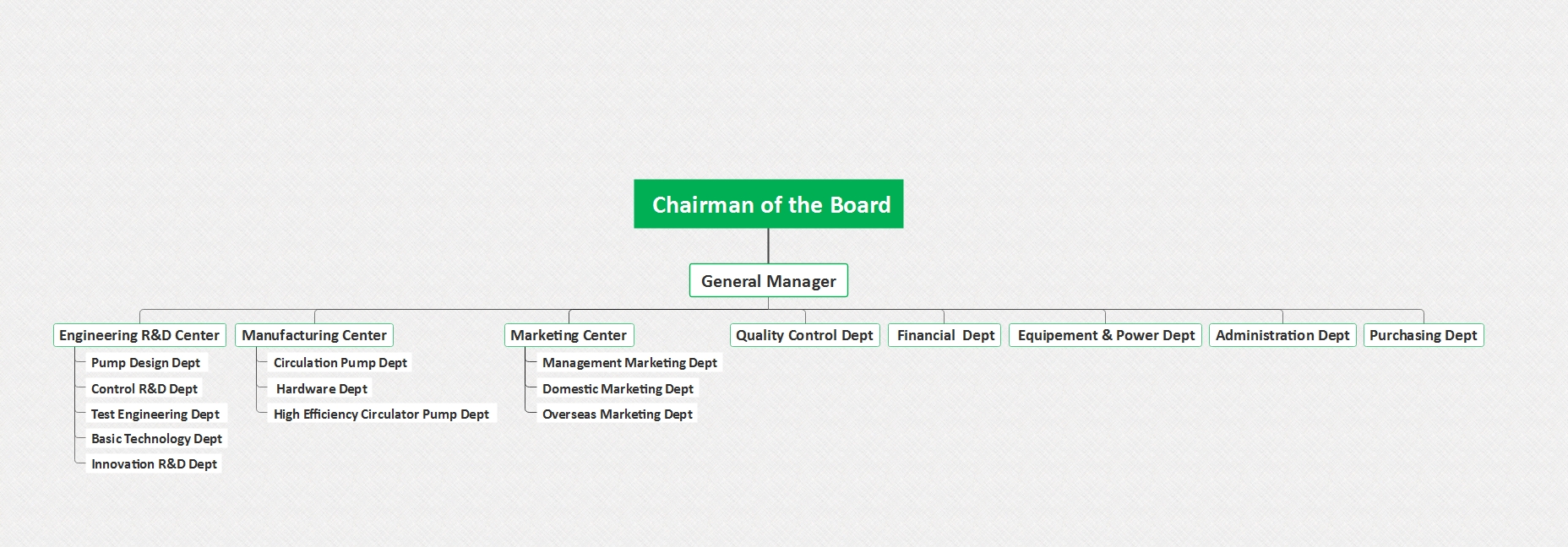Select Equipement & Power Dept node
The height and width of the screenshot is (547, 1568).
(1105, 335)
